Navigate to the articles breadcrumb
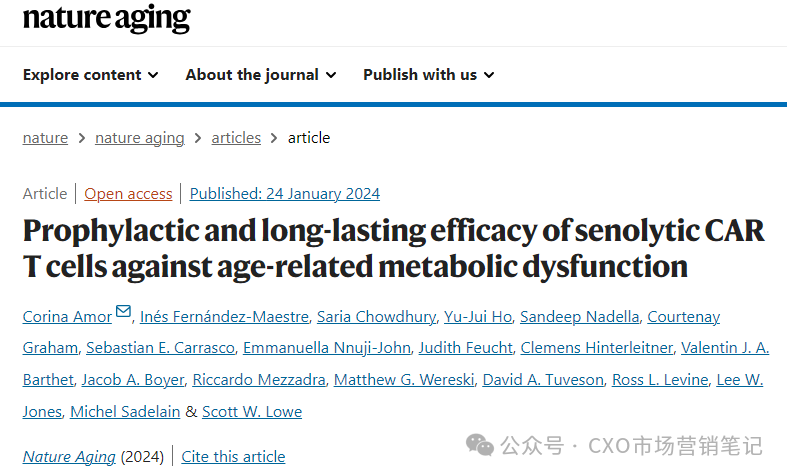The image size is (787, 476). coord(236,138)
